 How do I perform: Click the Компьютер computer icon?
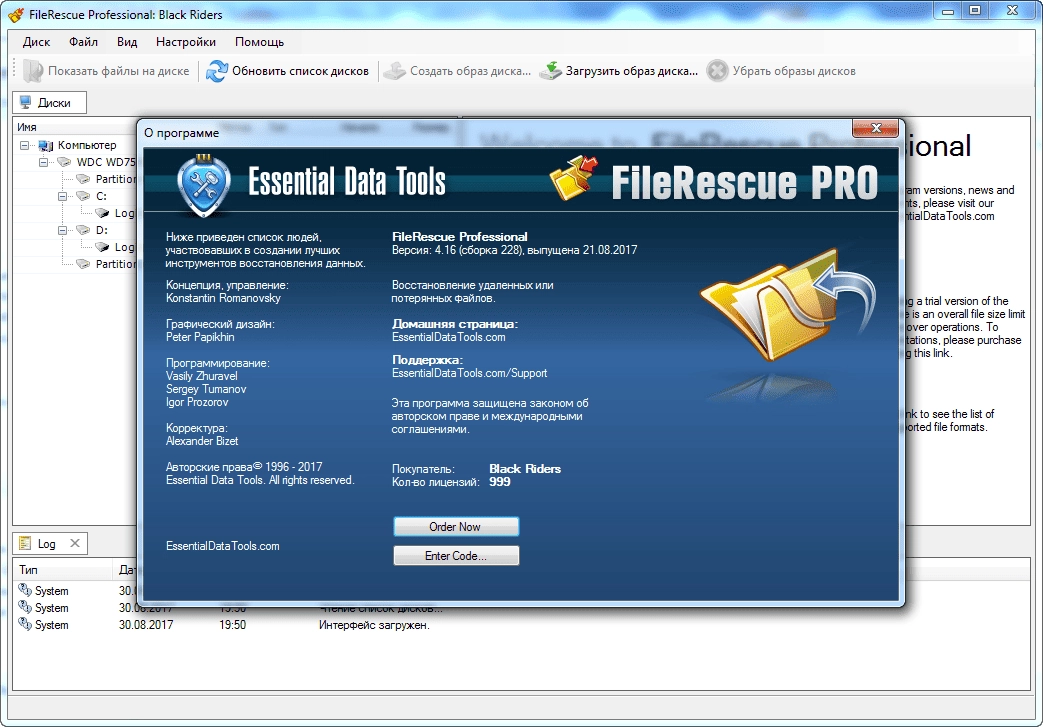click(x=46, y=145)
